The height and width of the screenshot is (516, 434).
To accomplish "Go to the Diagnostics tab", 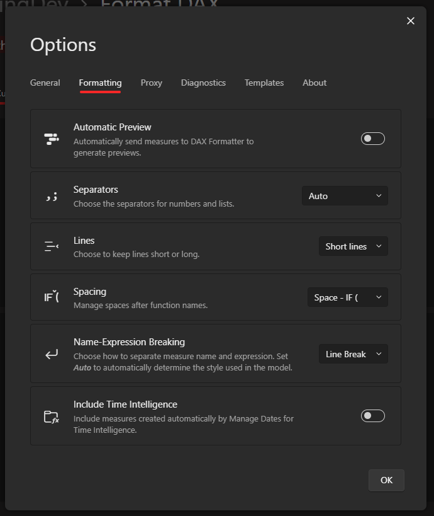I will point(203,83).
